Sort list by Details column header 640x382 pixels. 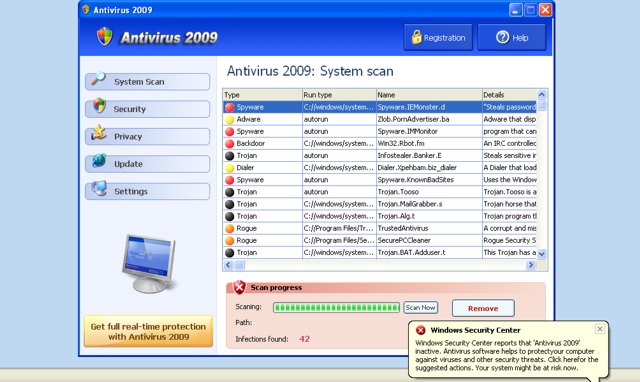(509, 95)
